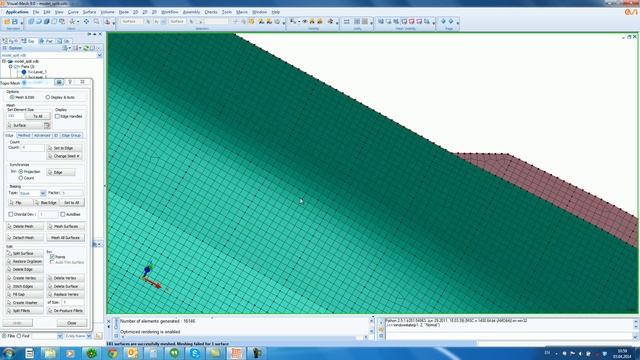Open the Entity Name dropdown
This screenshot has width=640, height=360.
coord(89,336)
